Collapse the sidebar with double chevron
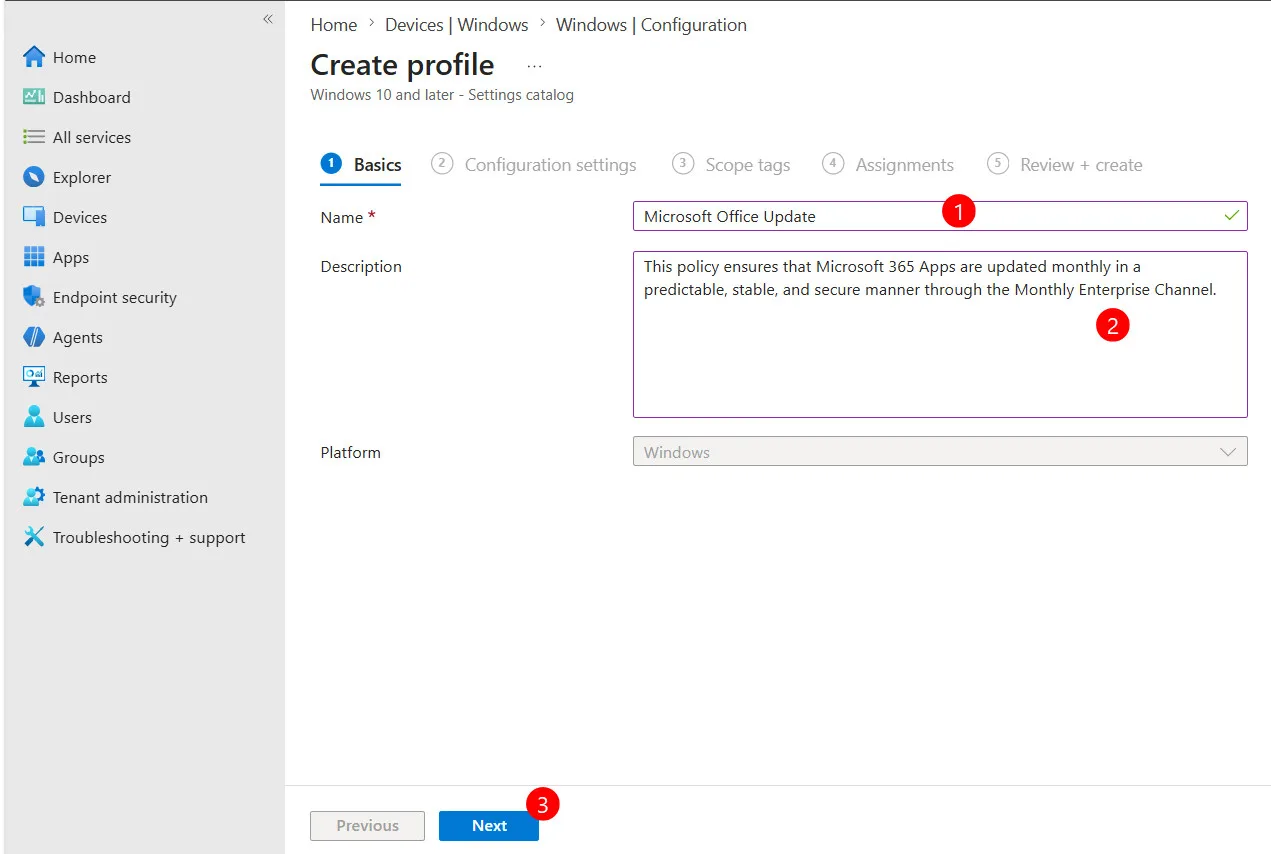 [268, 19]
